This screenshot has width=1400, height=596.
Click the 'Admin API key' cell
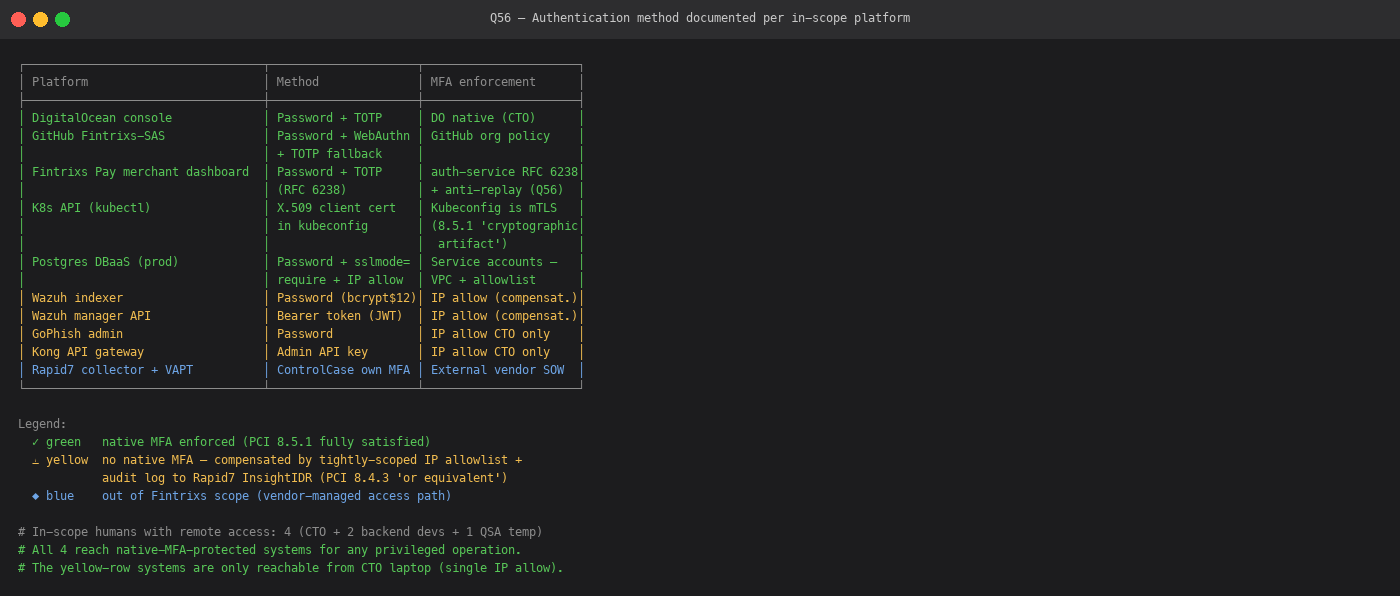point(322,352)
